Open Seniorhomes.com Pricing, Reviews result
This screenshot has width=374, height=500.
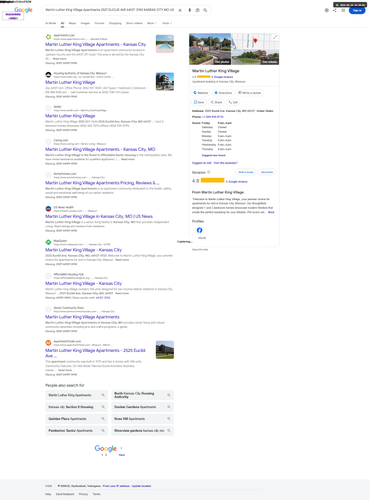coord(102,183)
